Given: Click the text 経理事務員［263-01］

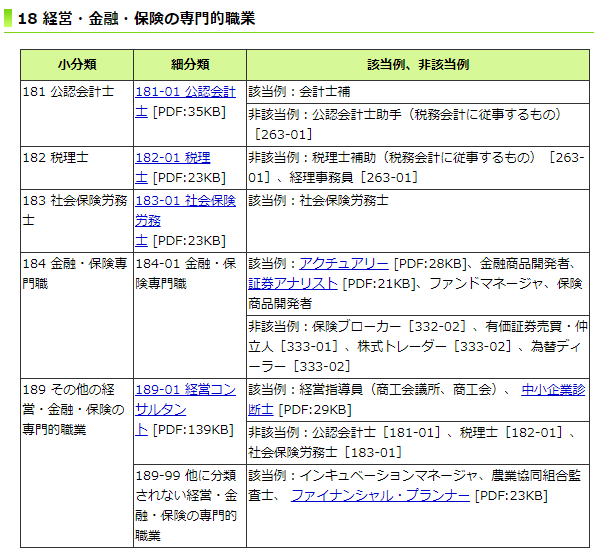Looking at the screenshot, I should (353, 178).
